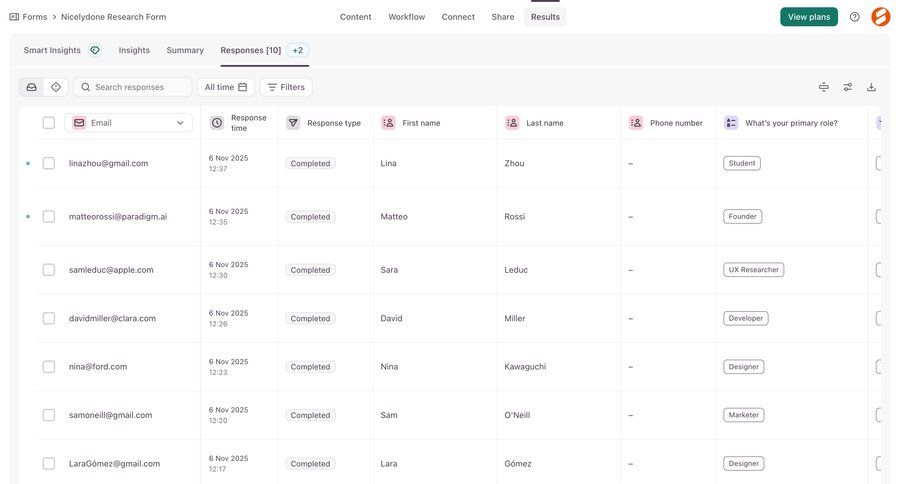Click email davidmiller@clara.com
900x484 pixels.
pos(112,318)
